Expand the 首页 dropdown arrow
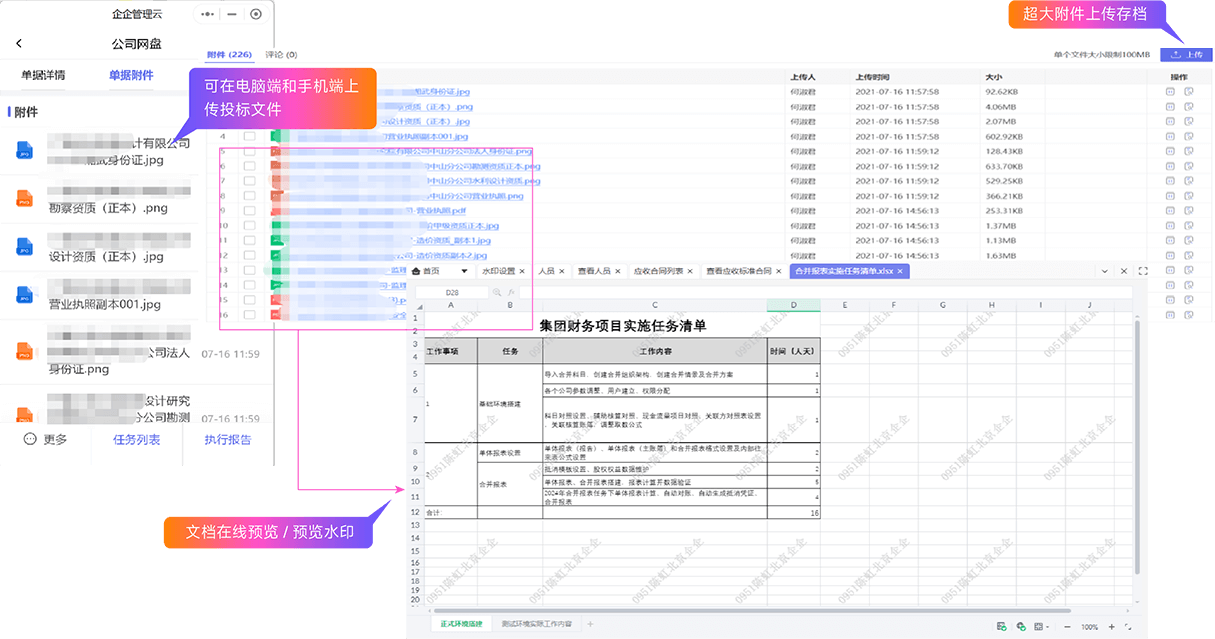Screen dimensions: 1215x639 click(464, 271)
